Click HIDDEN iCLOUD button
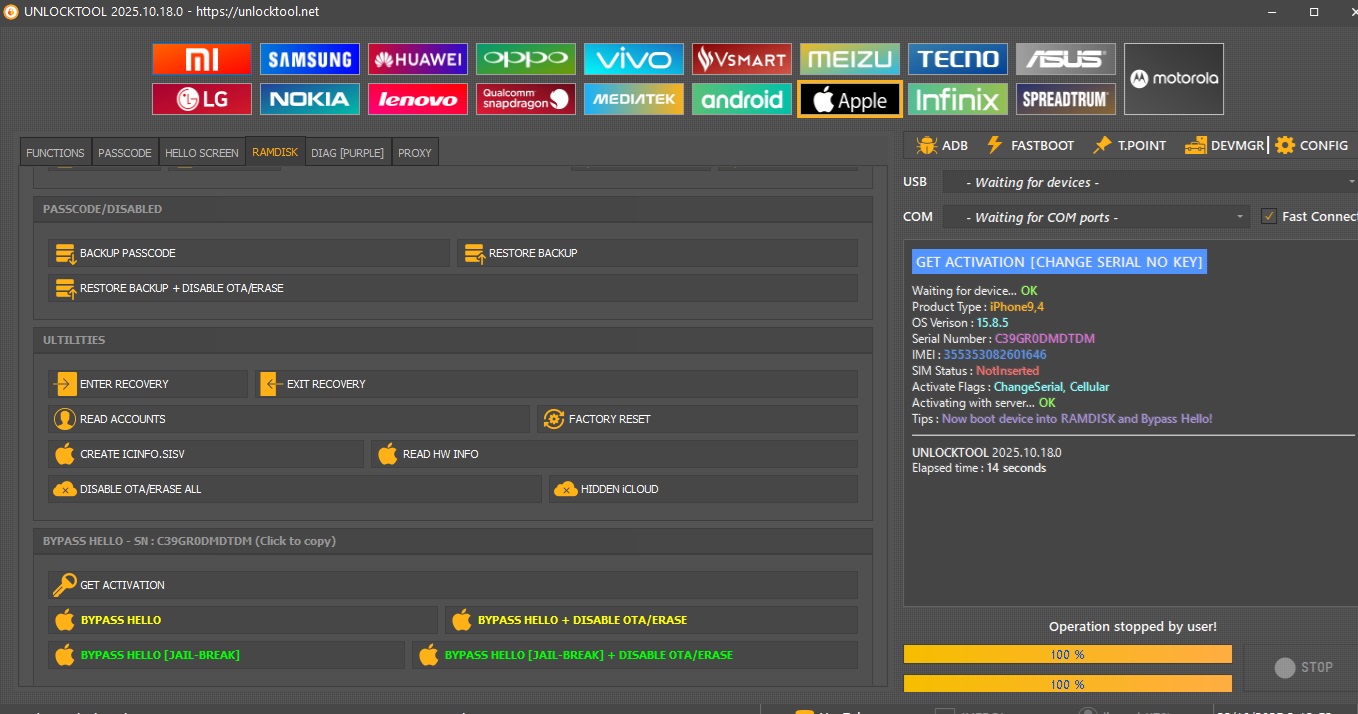1358x714 pixels. (x=703, y=489)
